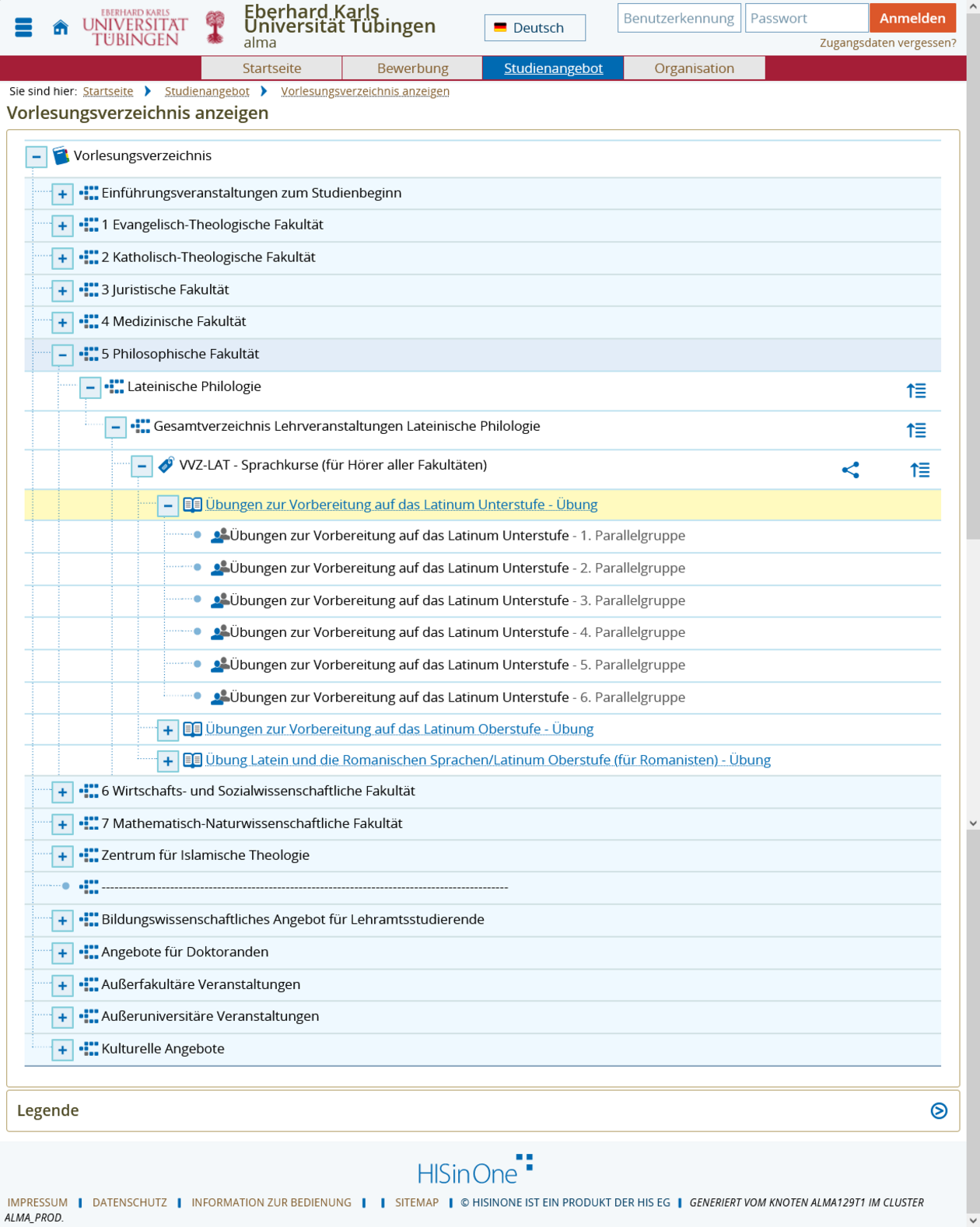Screen dimensions: 980x1227
Task: Open the hamburger main menu
Action: [x=23, y=28]
